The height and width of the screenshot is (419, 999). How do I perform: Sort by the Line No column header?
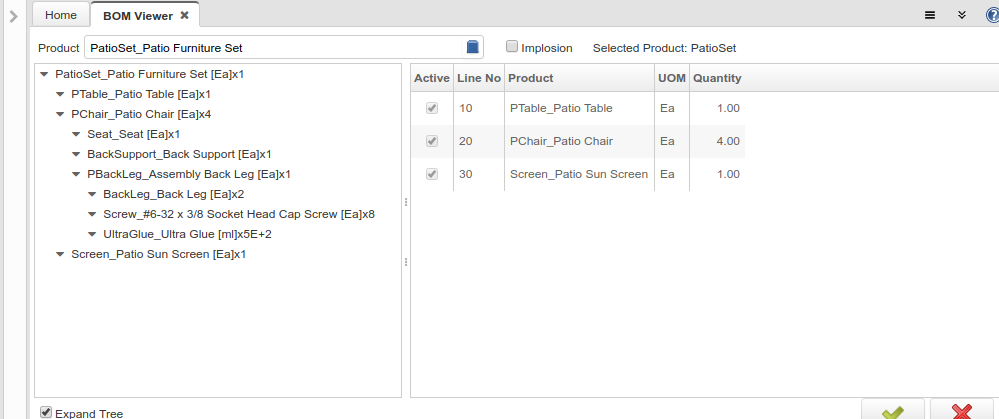pos(478,78)
